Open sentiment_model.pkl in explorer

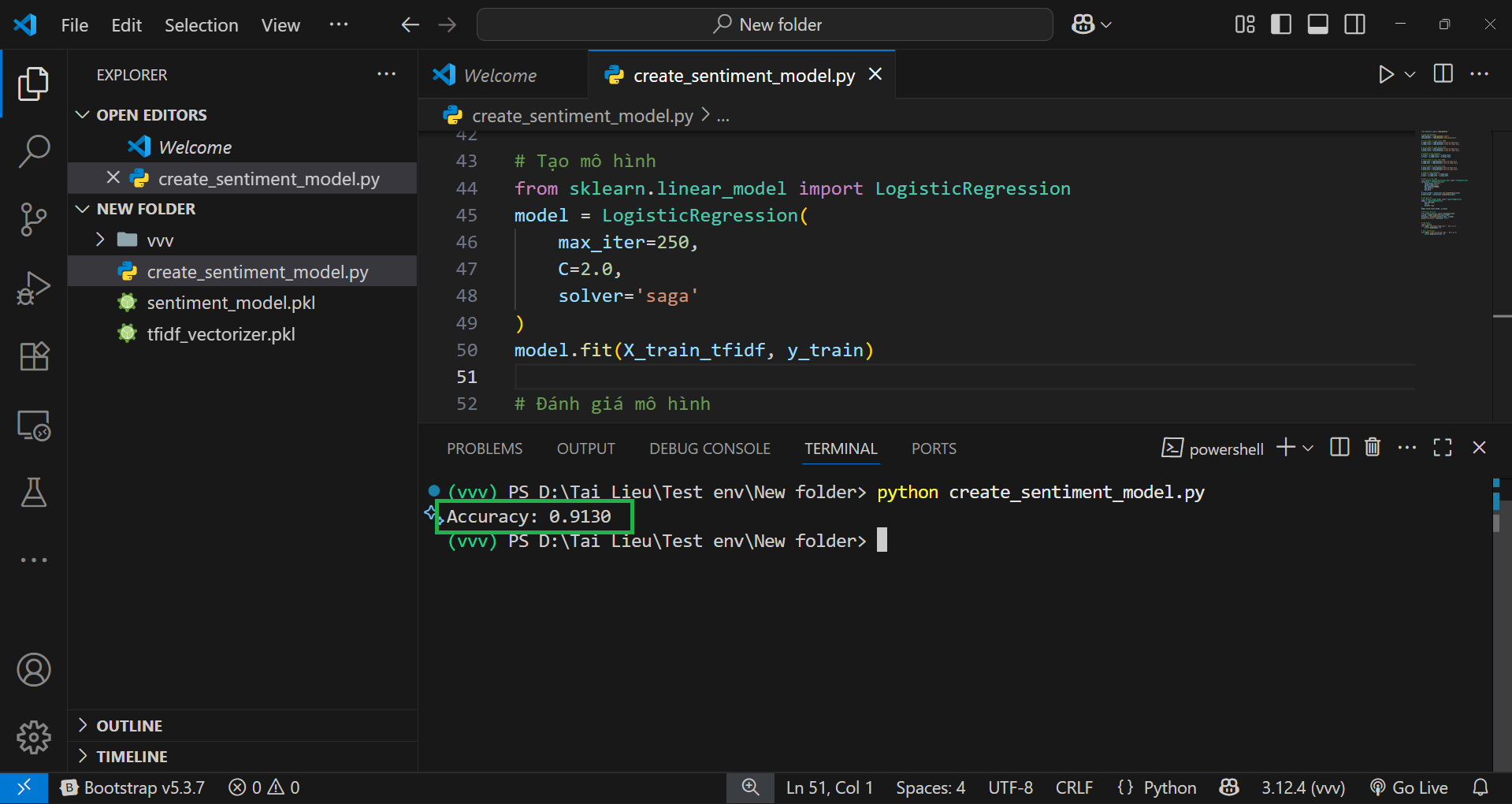(x=243, y=303)
